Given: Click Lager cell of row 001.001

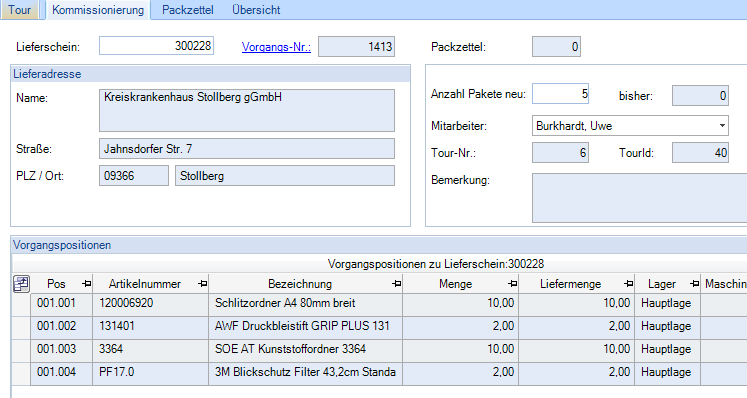Looking at the screenshot, I should click(667, 305).
